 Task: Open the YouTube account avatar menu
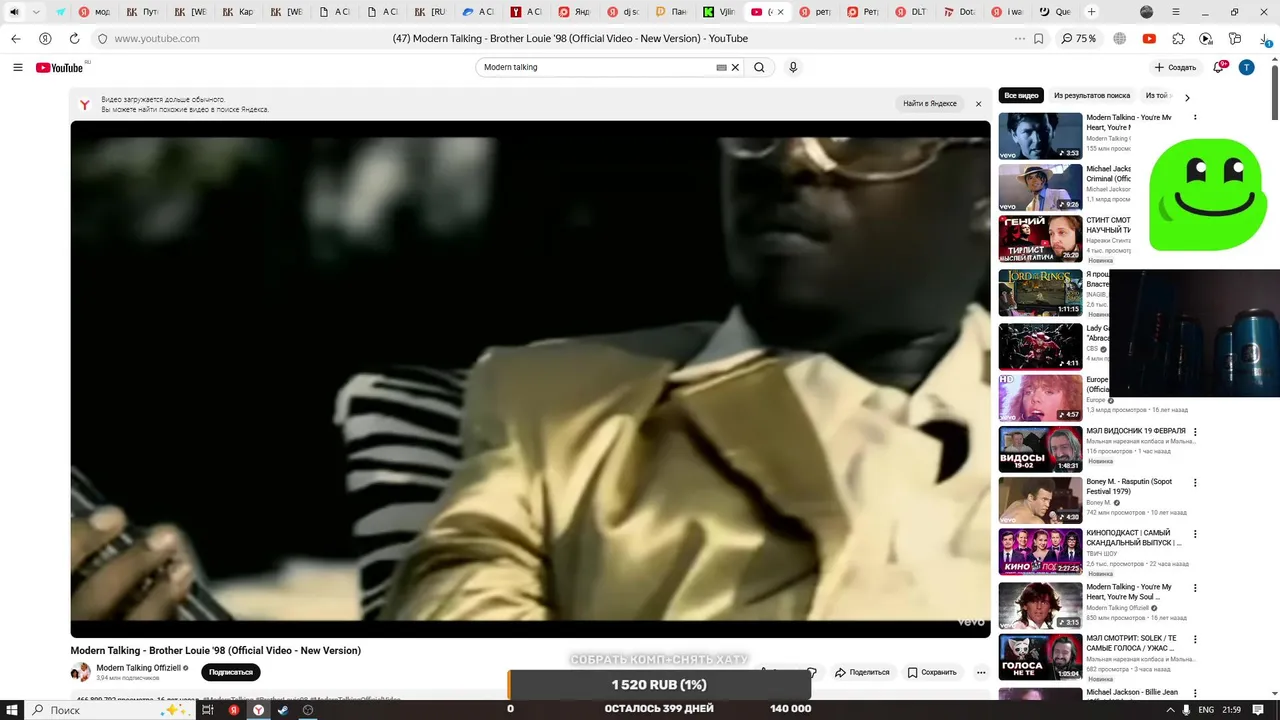tap(1246, 67)
